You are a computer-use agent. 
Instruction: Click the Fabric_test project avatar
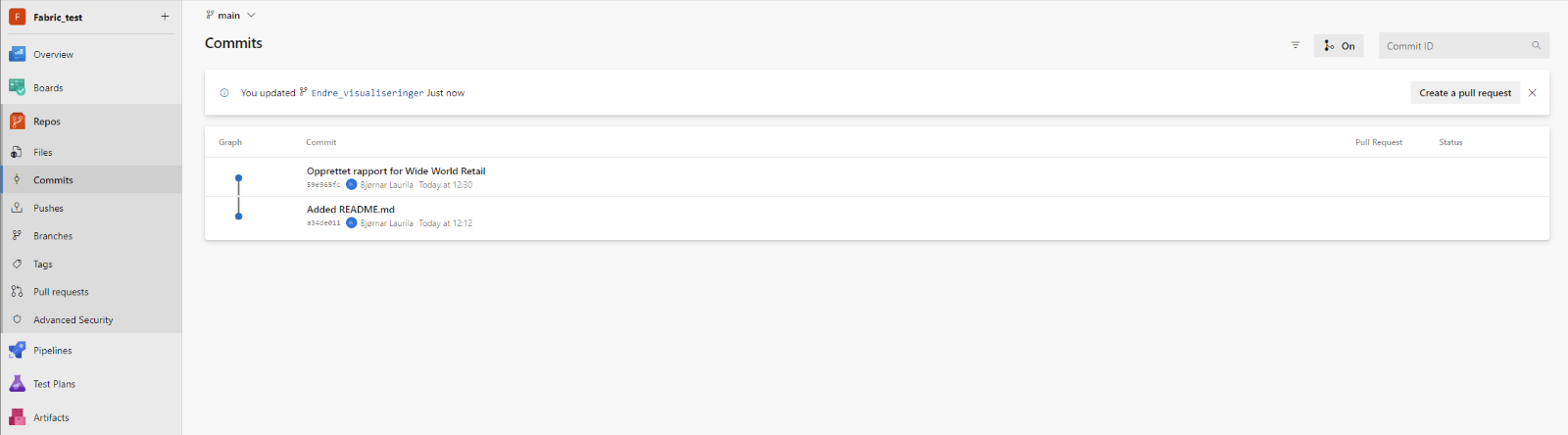click(17, 17)
